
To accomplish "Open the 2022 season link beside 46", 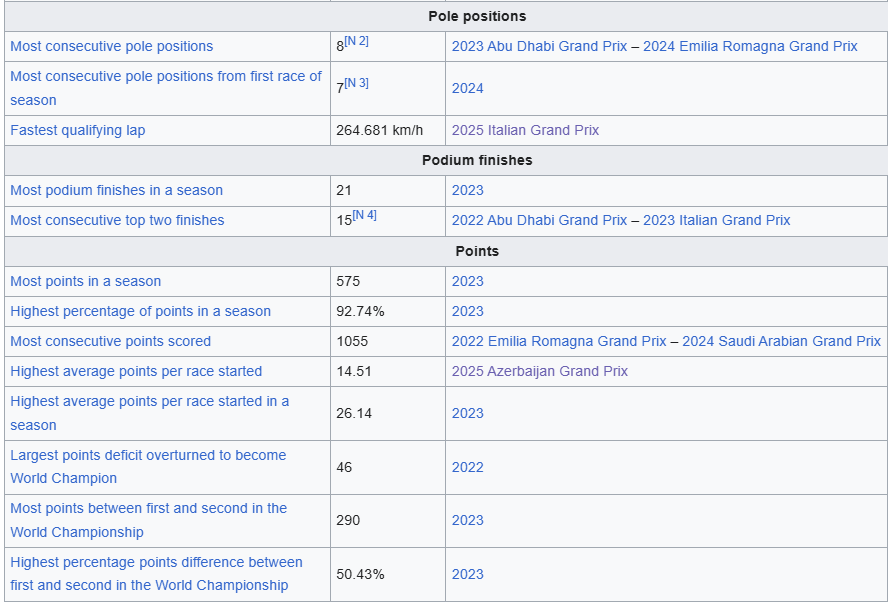I will pos(467,467).
